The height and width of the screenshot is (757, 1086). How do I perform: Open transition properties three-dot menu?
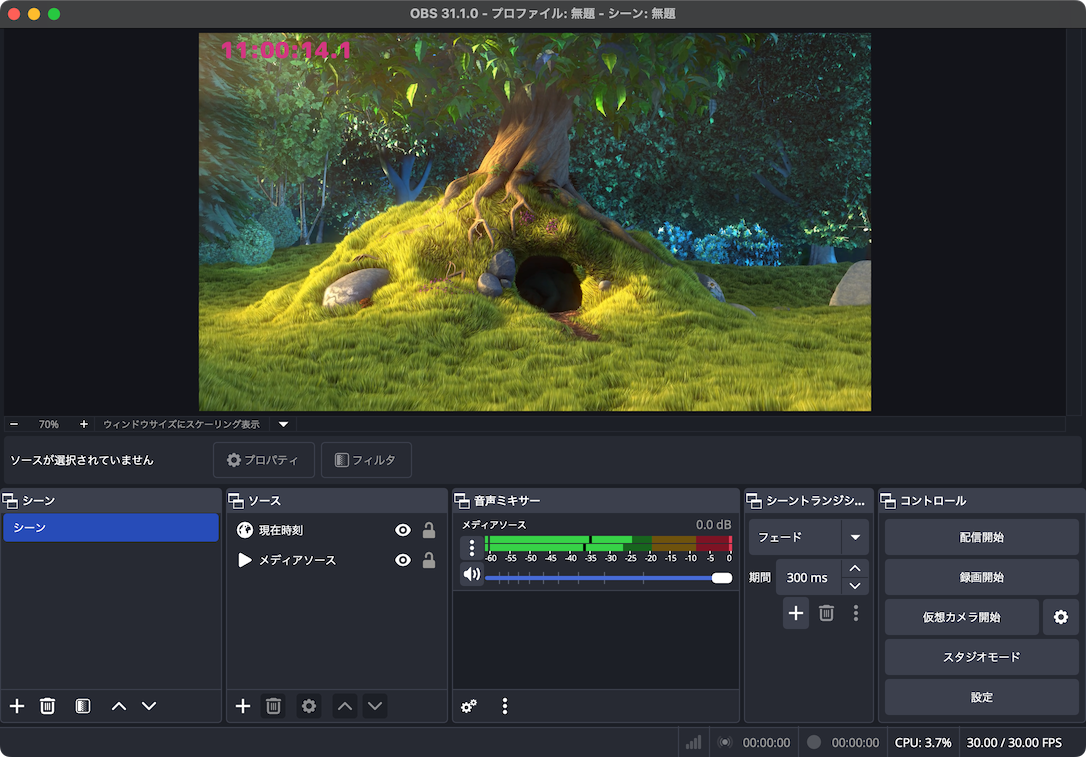click(x=856, y=613)
